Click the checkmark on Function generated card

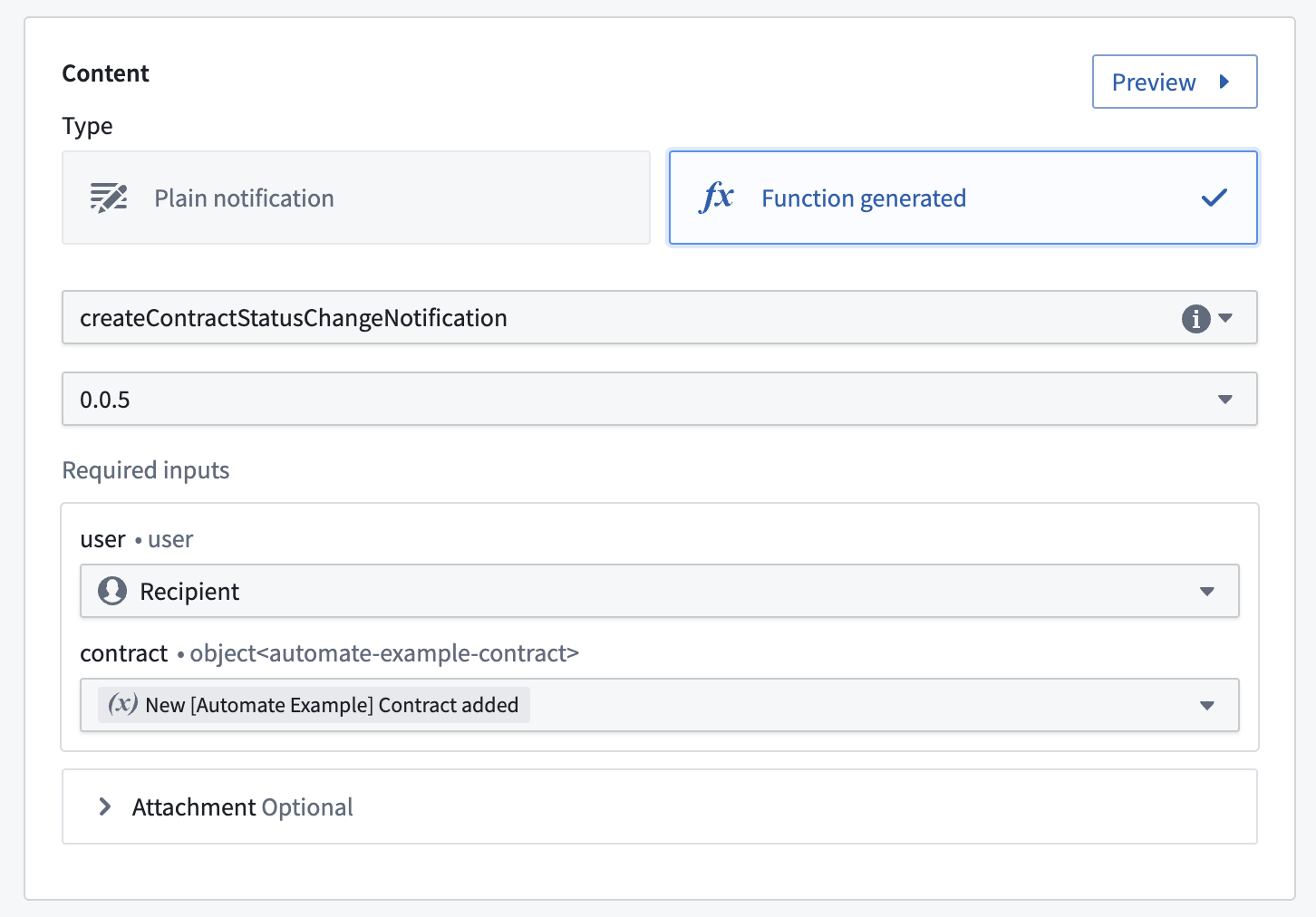[x=1214, y=198]
